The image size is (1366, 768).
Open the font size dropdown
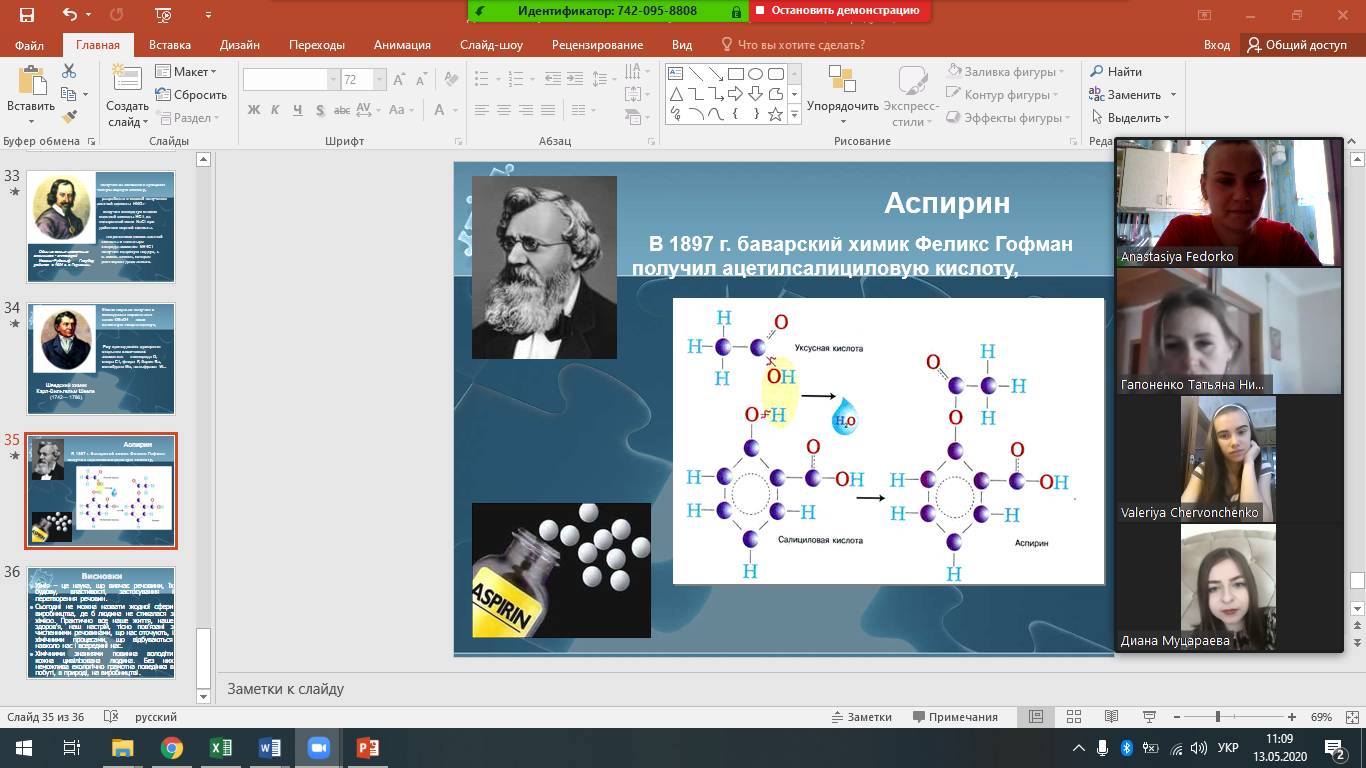click(x=379, y=80)
